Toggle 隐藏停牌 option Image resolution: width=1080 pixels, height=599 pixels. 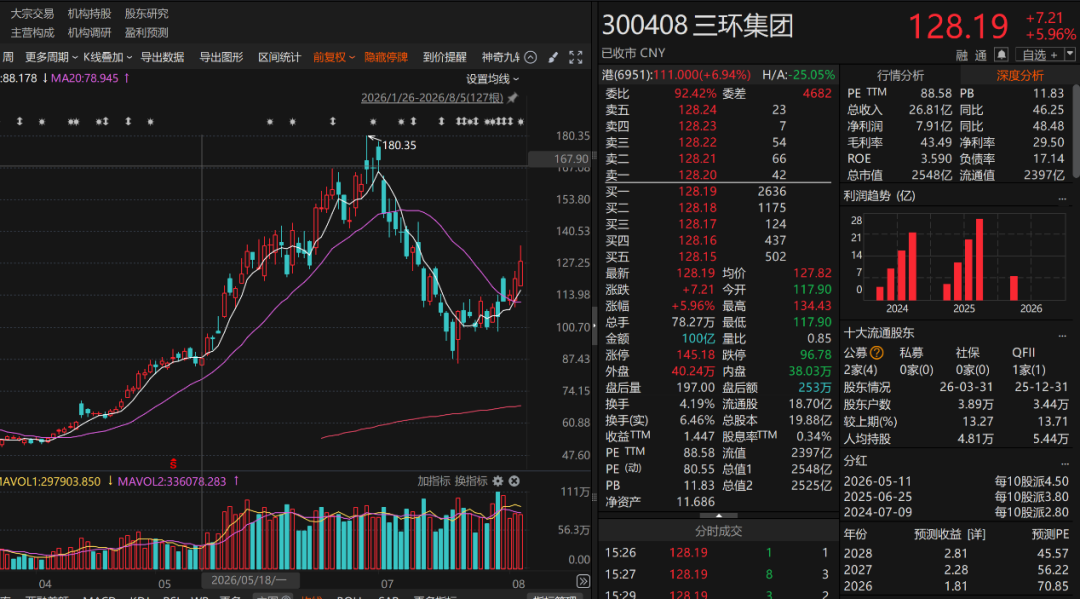coord(386,57)
